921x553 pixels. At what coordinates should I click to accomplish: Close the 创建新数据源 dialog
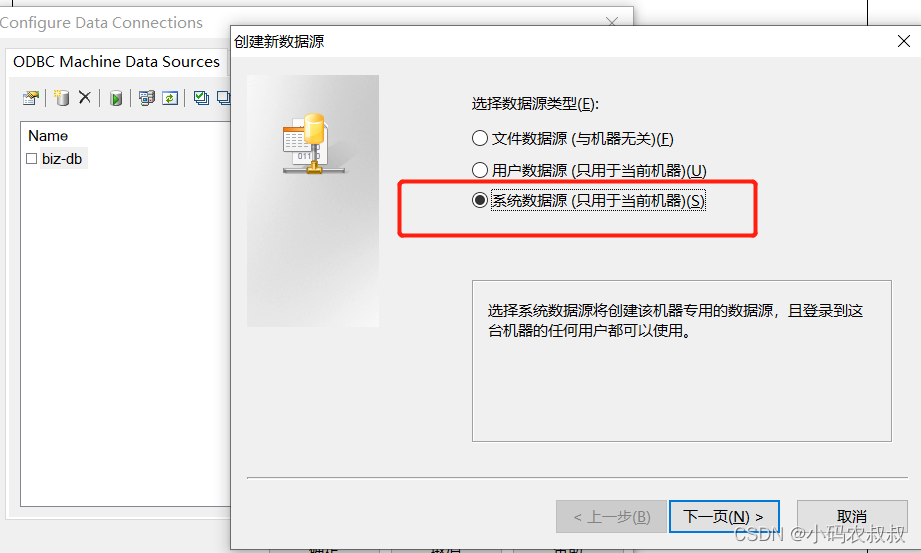tap(904, 41)
